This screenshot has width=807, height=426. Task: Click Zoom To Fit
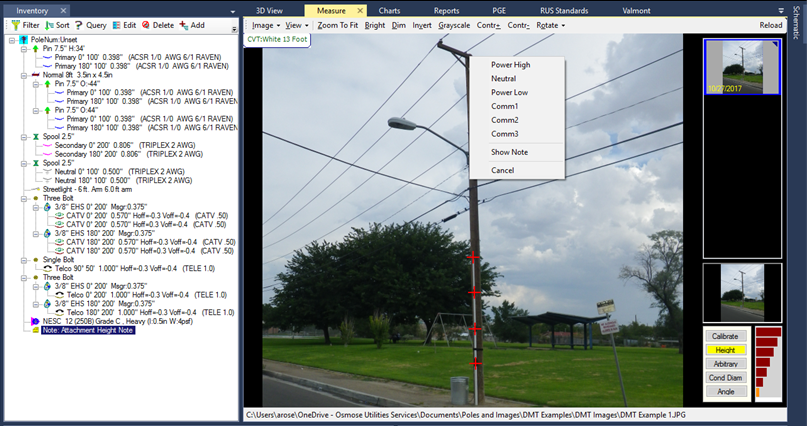(338, 25)
